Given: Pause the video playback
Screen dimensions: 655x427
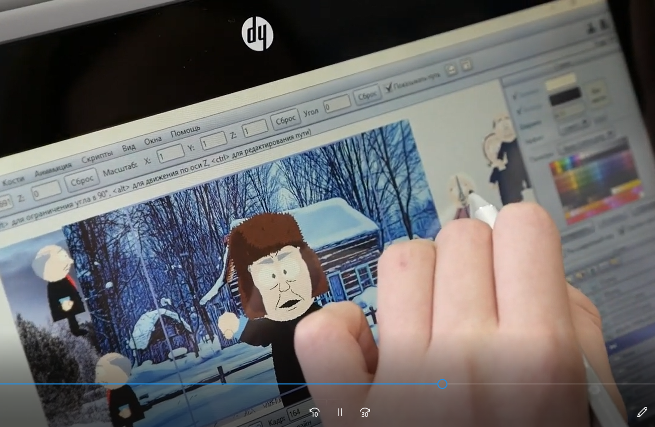Looking at the screenshot, I should 340,412.
